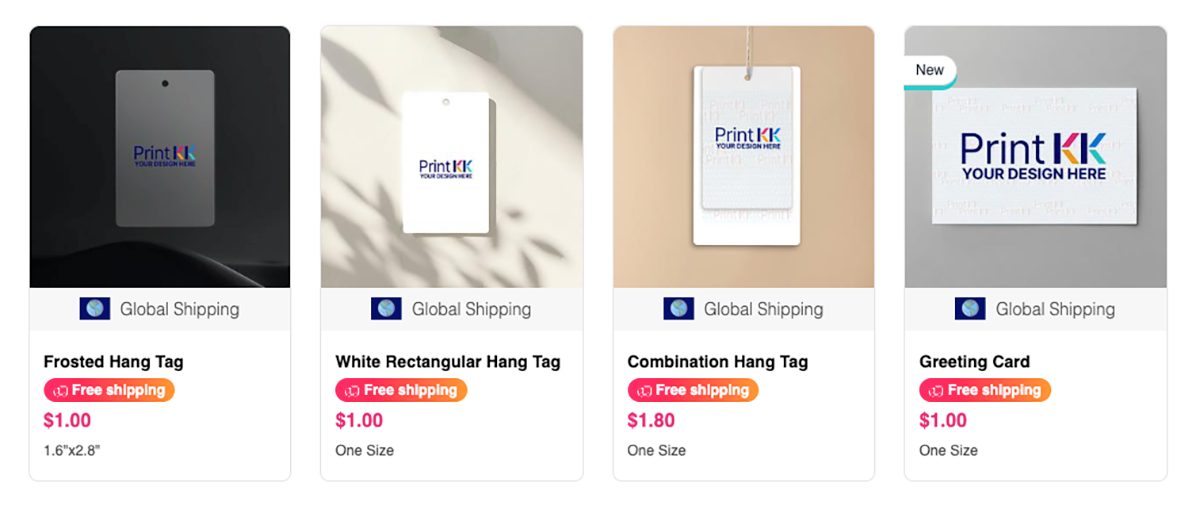This screenshot has height=509, width=1200.
Task: Click Global Shipping text under Greeting Card
Action: coord(1055,309)
